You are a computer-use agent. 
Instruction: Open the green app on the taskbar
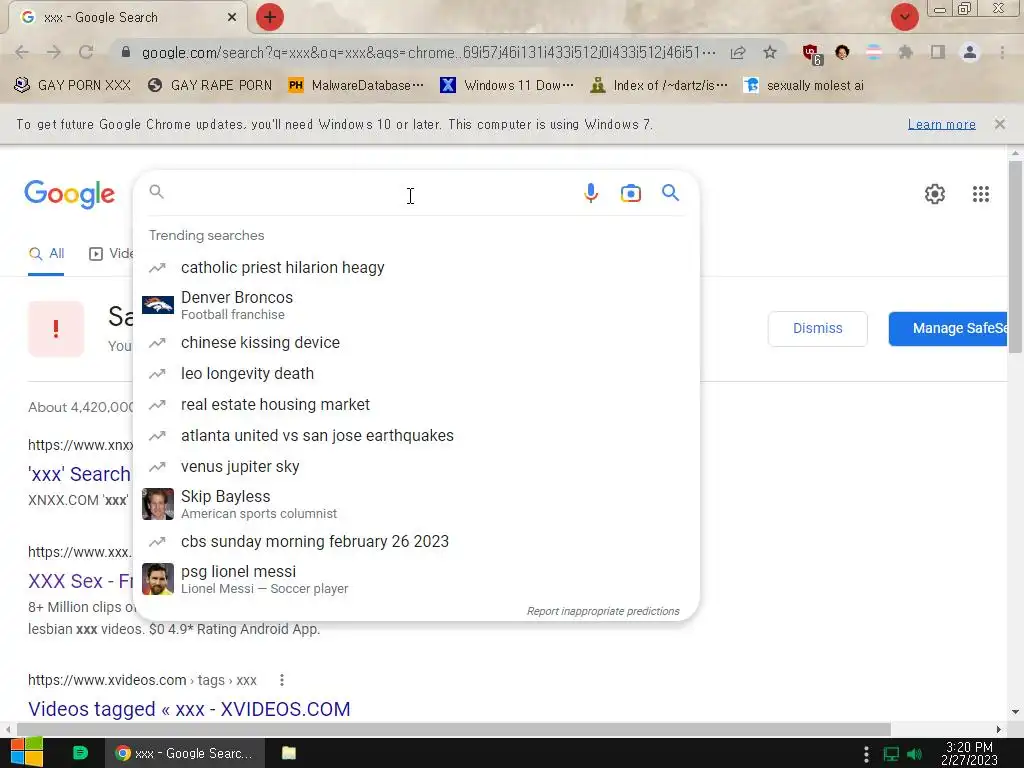pyautogui.click(x=80, y=753)
